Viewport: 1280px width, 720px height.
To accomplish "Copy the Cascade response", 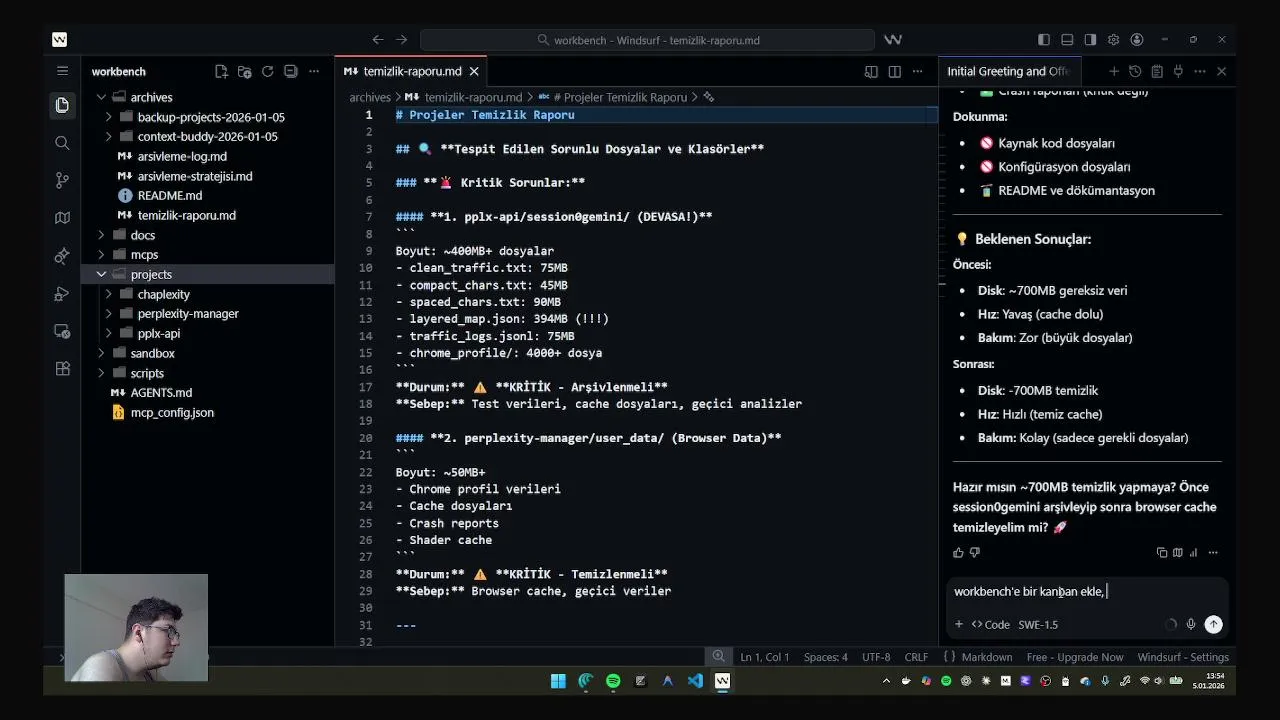I will [1161, 552].
